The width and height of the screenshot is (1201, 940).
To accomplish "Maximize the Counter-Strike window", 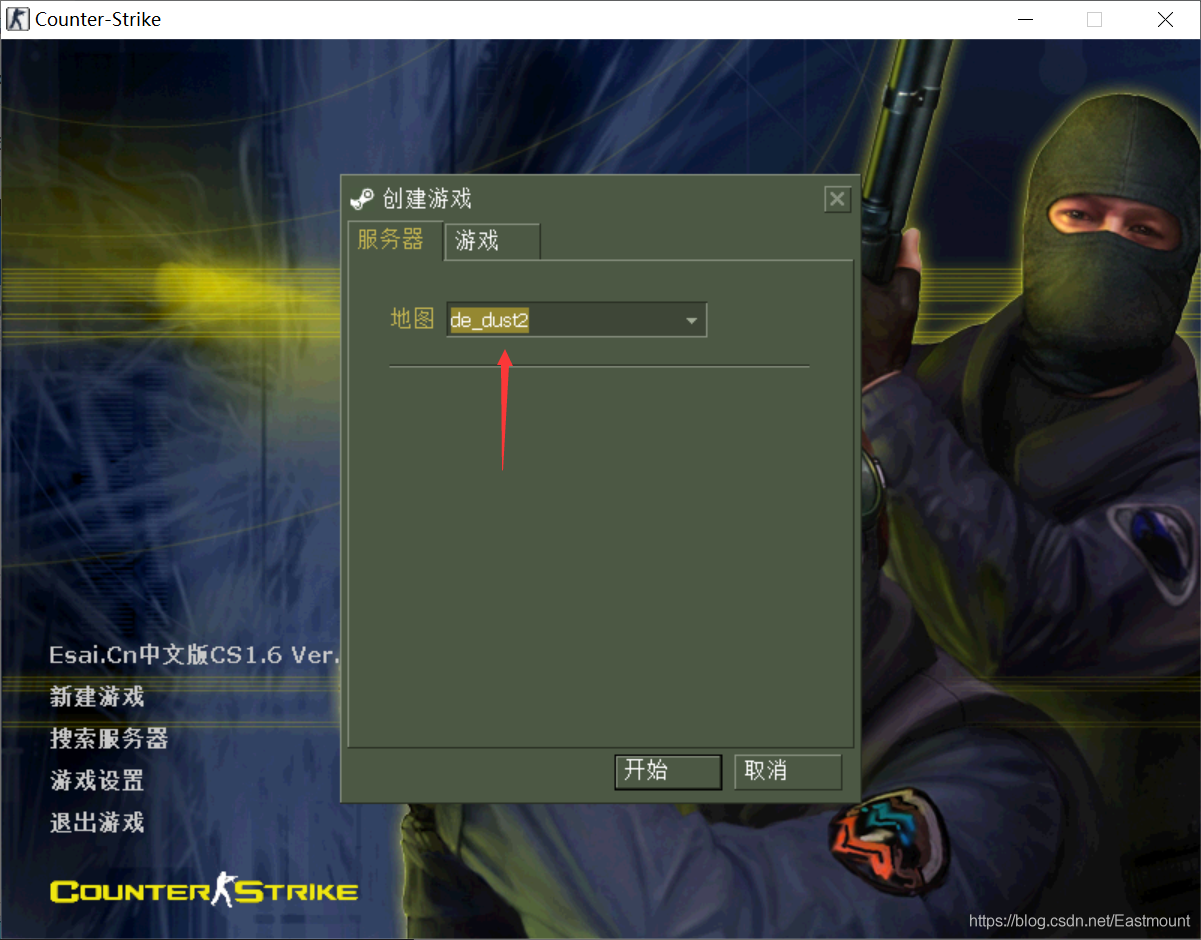I will [x=1094, y=19].
